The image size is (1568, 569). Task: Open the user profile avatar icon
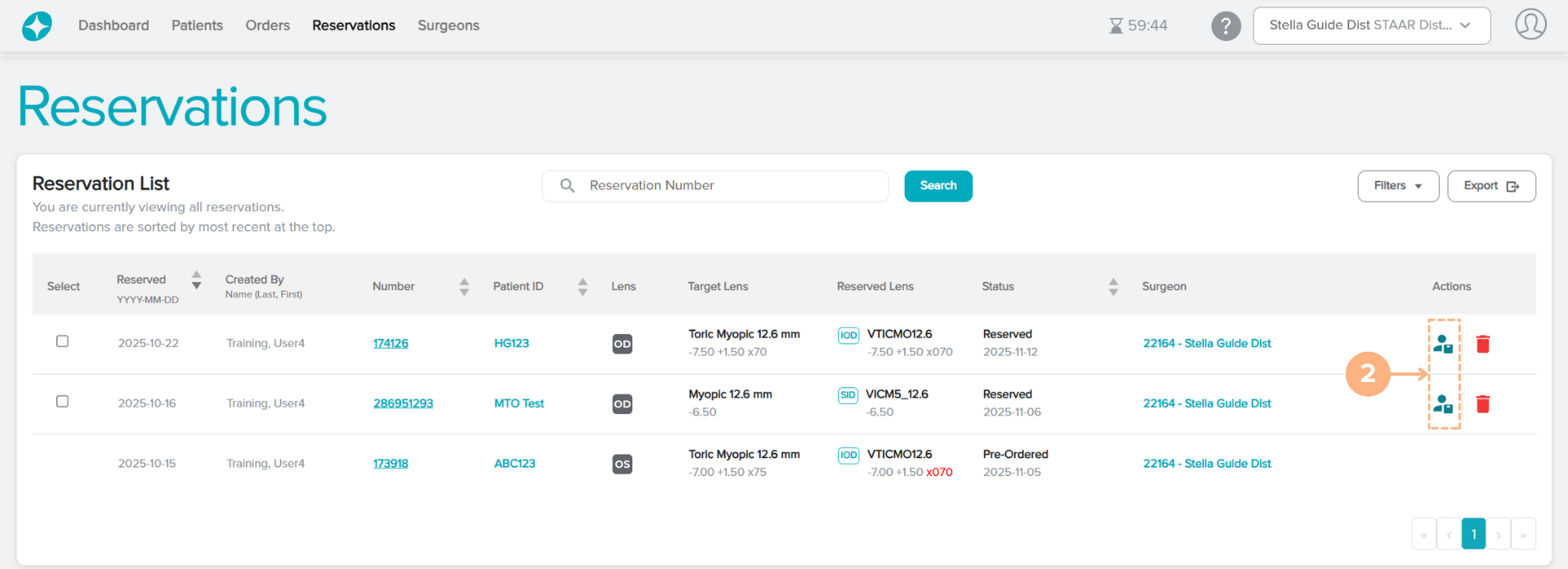[x=1530, y=24]
